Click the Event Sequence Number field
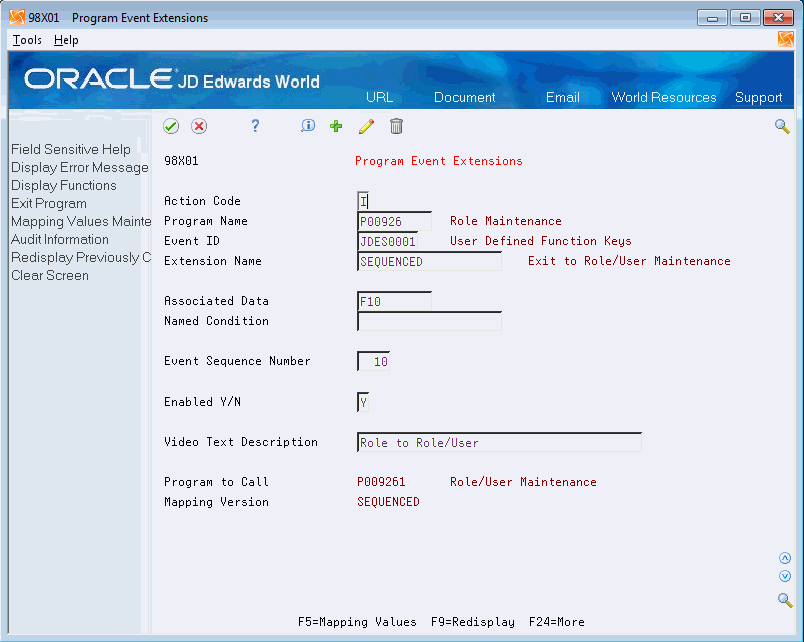 pos(373,361)
